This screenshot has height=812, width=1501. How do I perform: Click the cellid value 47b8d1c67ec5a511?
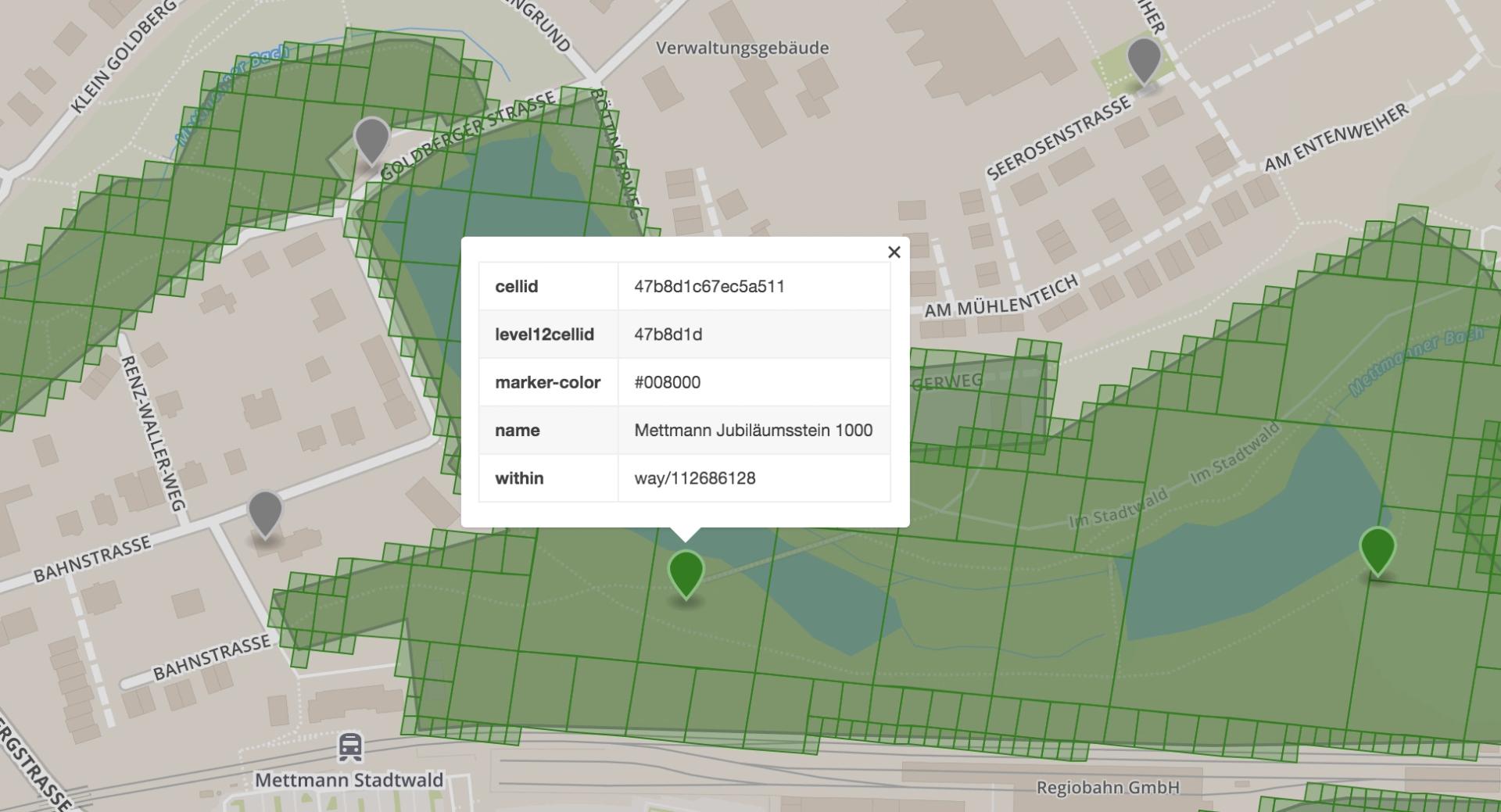click(x=709, y=286)
